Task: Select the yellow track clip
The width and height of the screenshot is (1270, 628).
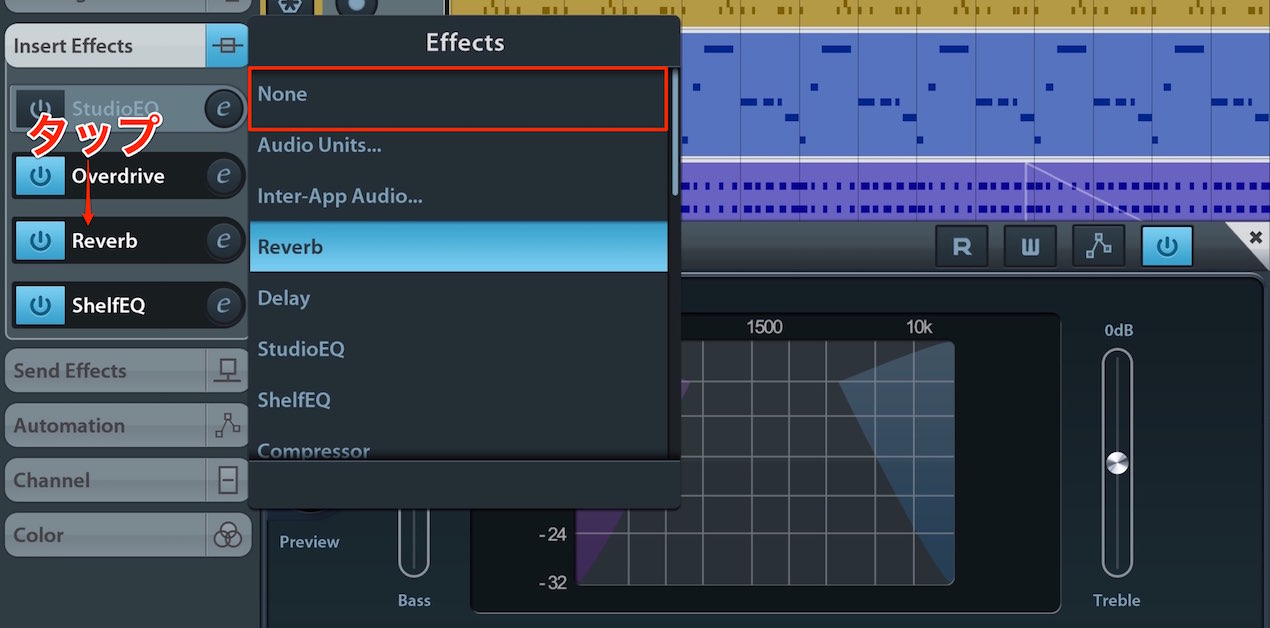Action: [860, 12]
